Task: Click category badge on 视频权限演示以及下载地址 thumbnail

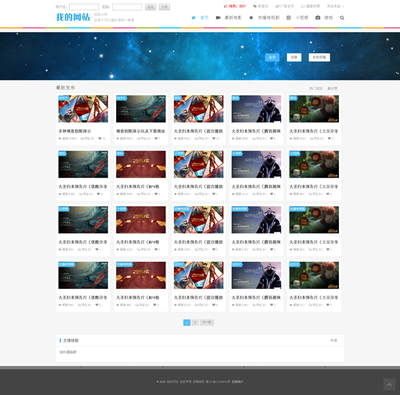Action: point(121,98)
